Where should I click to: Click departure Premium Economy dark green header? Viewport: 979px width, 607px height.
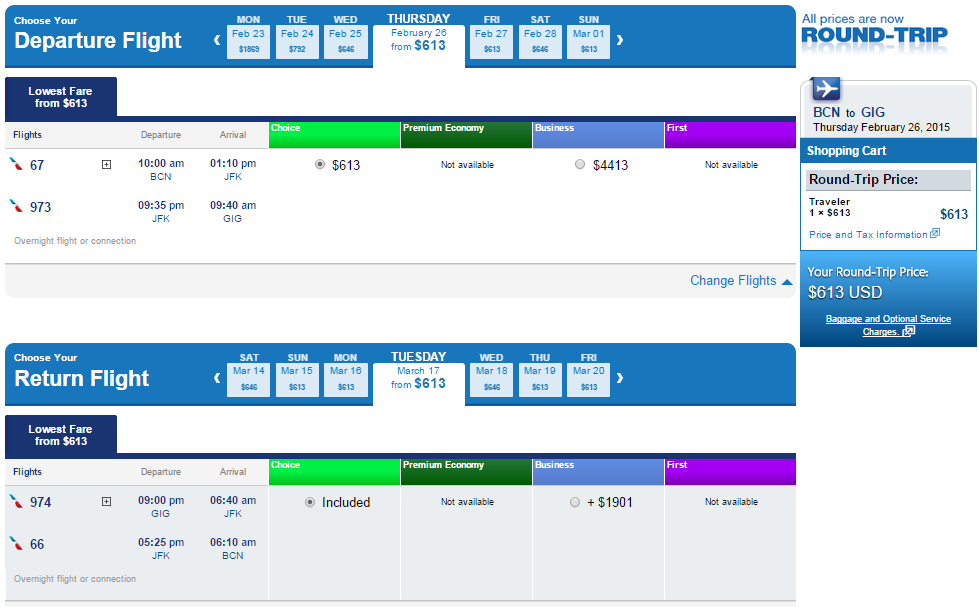466,135
